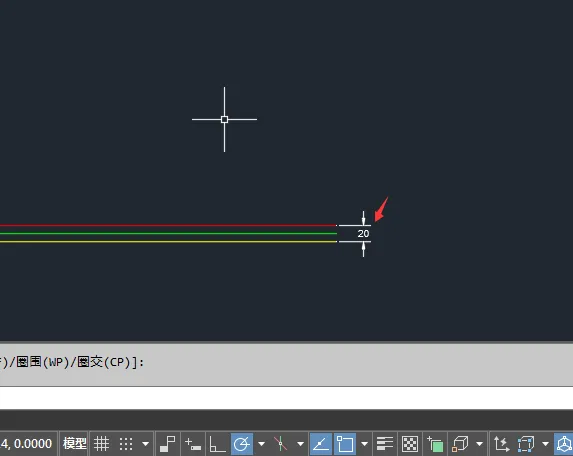Open snap mode settings dropdown arrow
573x456 pixels.
pos(145,444)
